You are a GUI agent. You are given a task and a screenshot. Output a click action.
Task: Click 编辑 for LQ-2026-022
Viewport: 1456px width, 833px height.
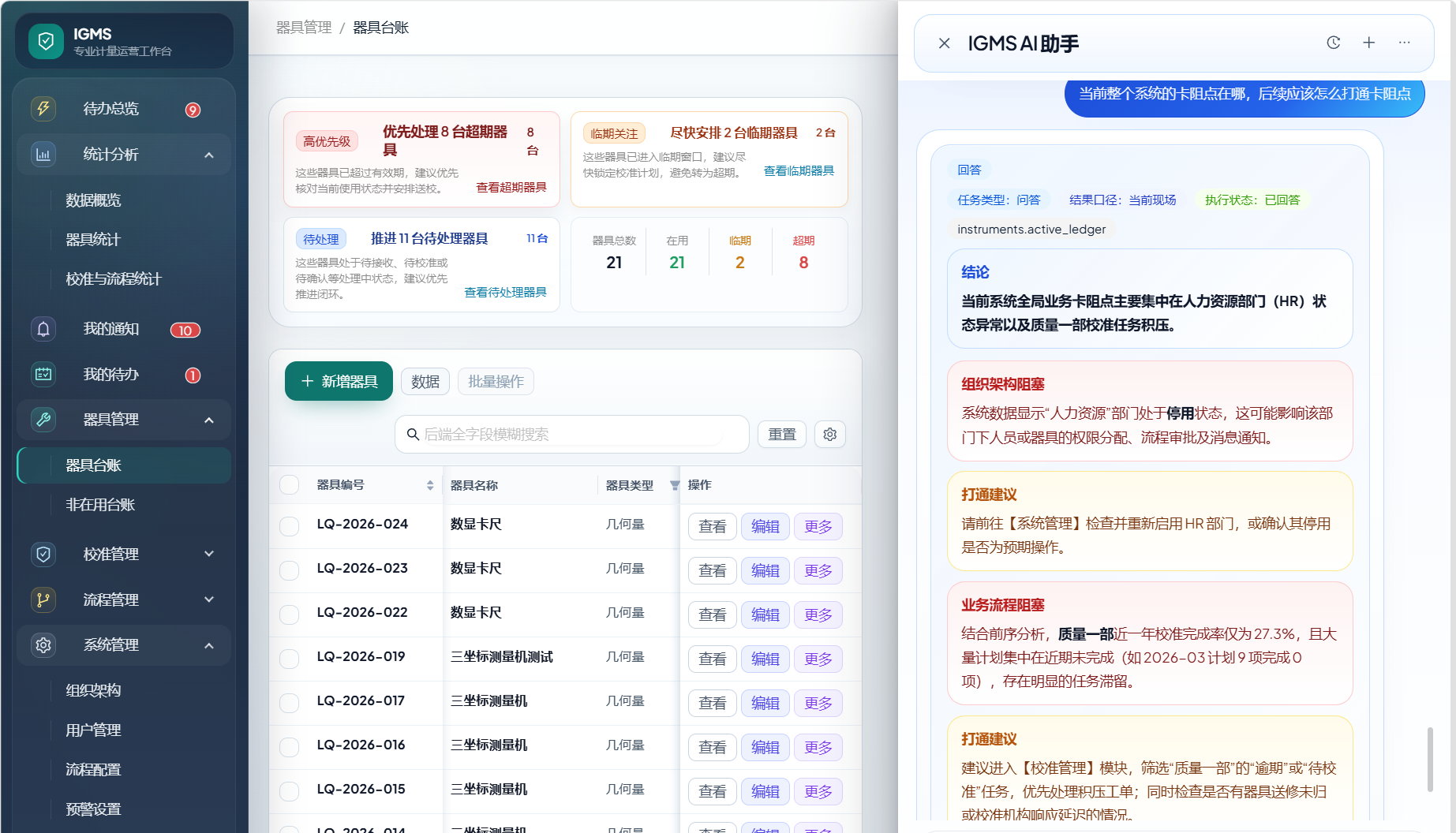click(765, 615)
